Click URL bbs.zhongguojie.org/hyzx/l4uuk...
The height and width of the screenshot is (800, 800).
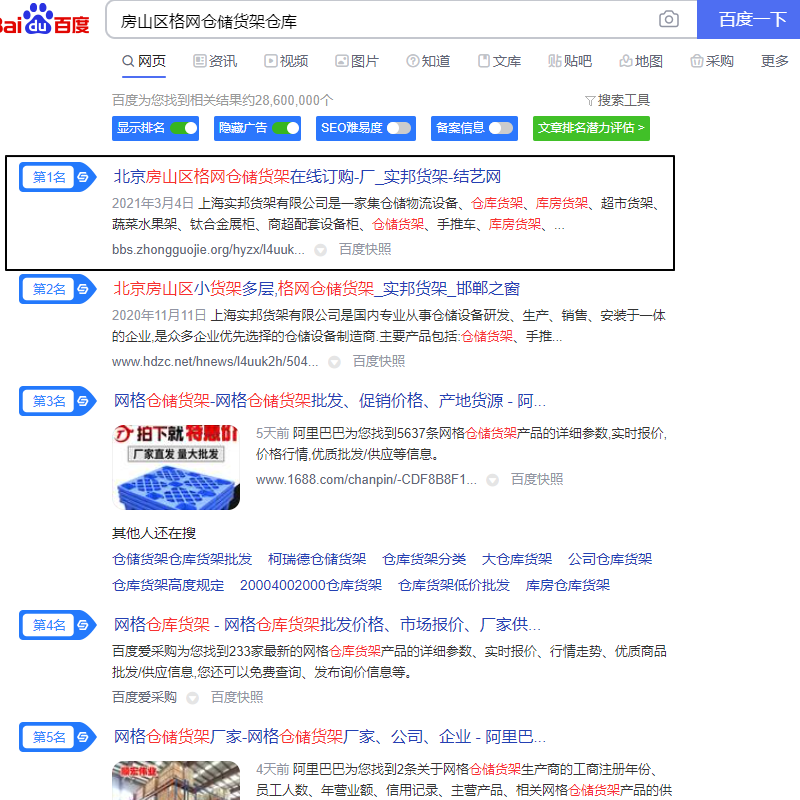click(x=208, y=249)
